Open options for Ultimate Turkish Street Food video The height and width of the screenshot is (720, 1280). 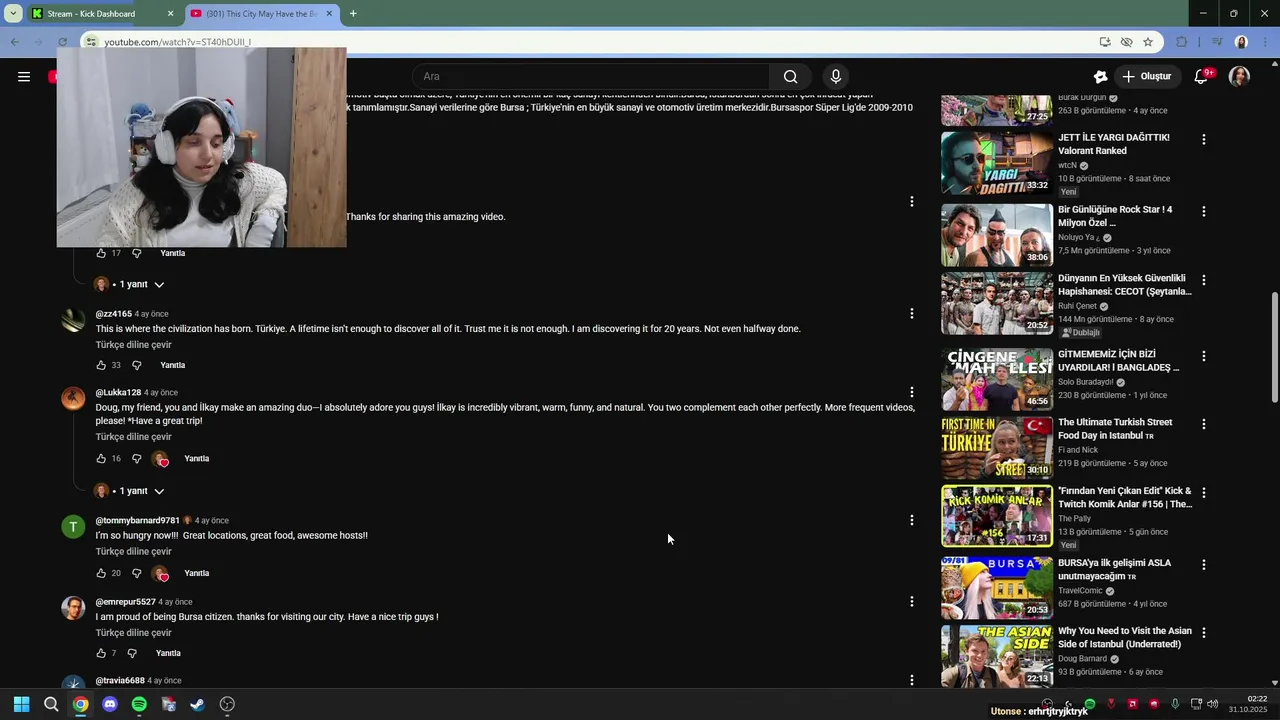[1204, 424]
